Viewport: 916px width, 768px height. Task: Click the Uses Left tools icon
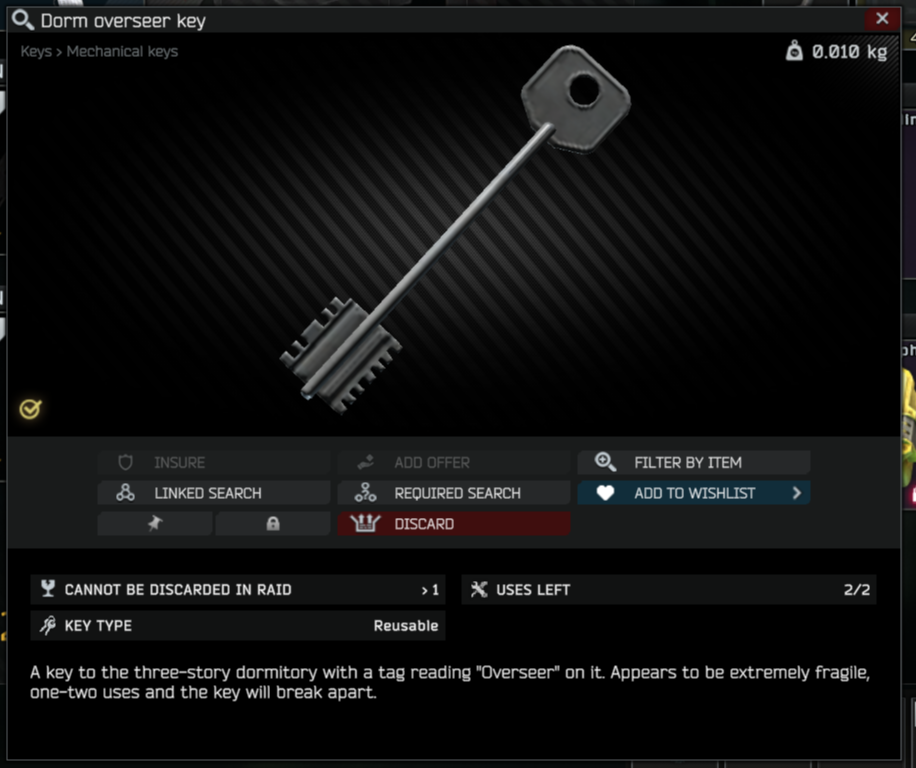(x=479, y=589)
